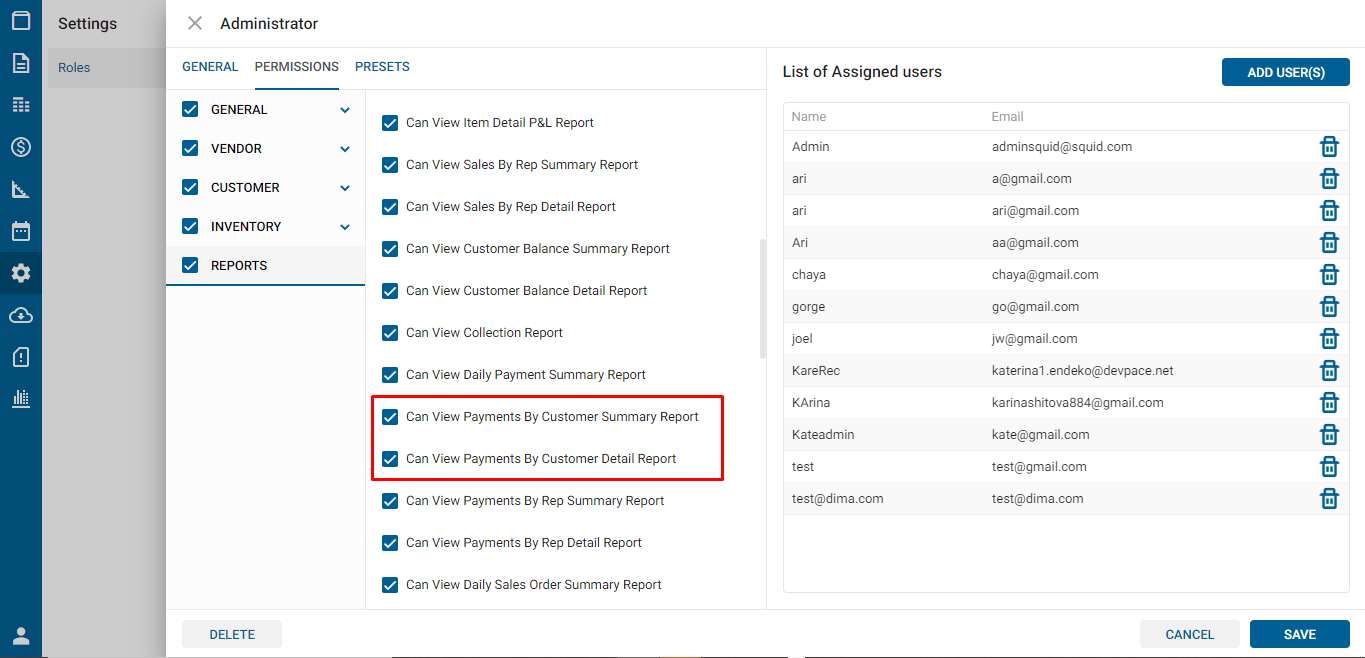
Task: Click the settings gear icon in sidebar
Action: 21,273
